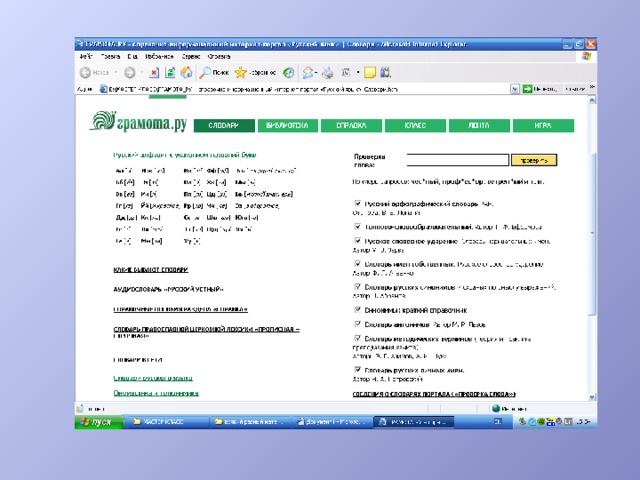Toggle Словарь методических терминов checkbox

358,338
